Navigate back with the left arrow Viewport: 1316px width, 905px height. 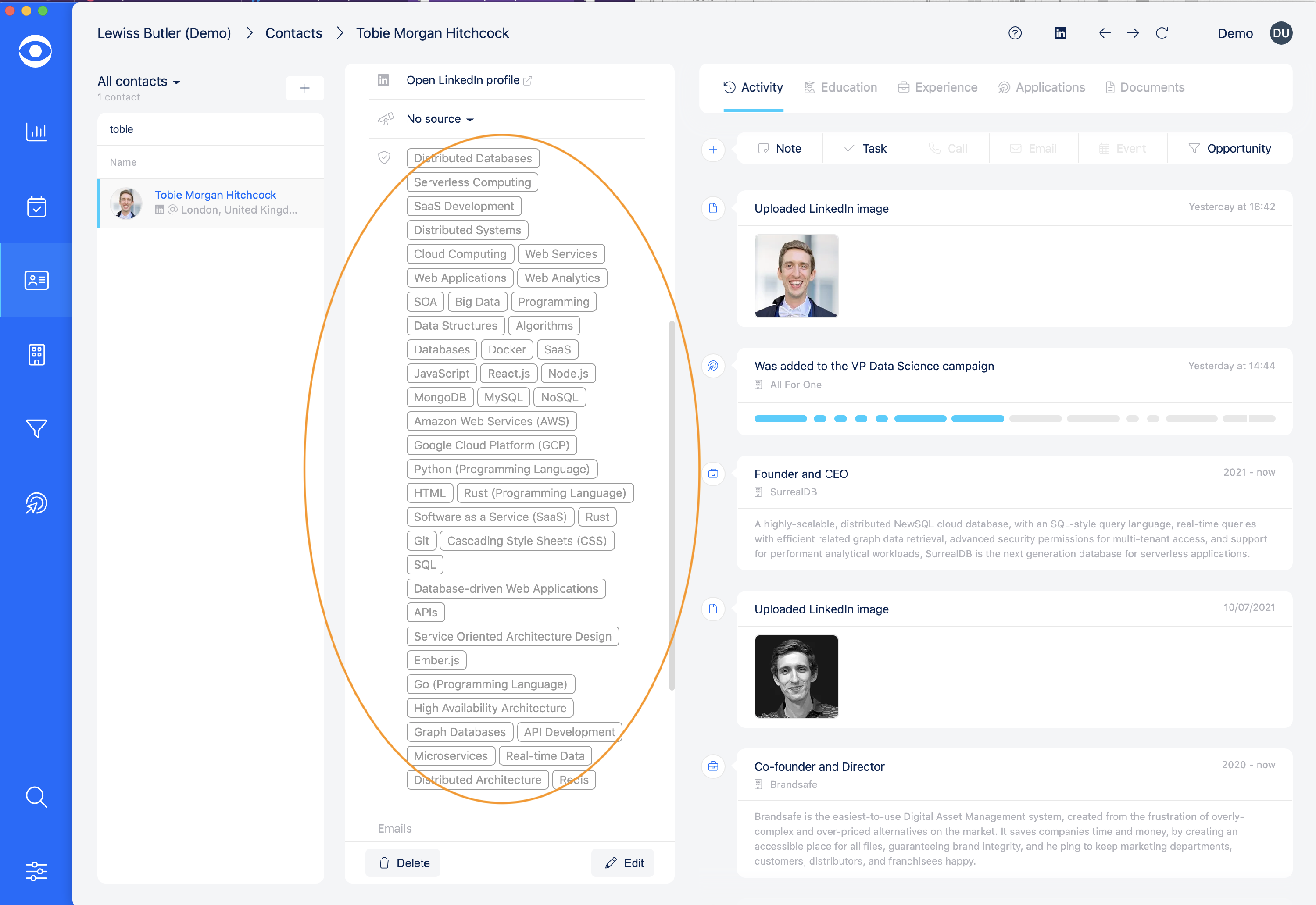pos(1105,33)
